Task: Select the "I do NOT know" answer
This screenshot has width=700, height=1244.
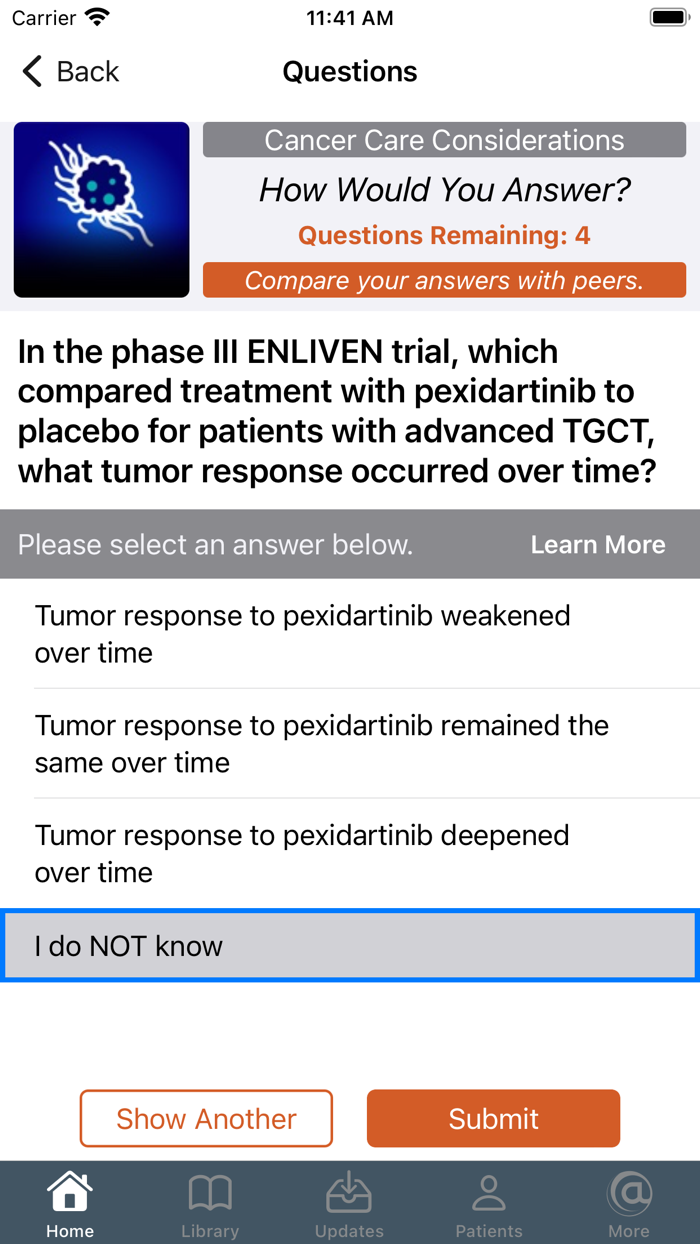Action: 349,944
